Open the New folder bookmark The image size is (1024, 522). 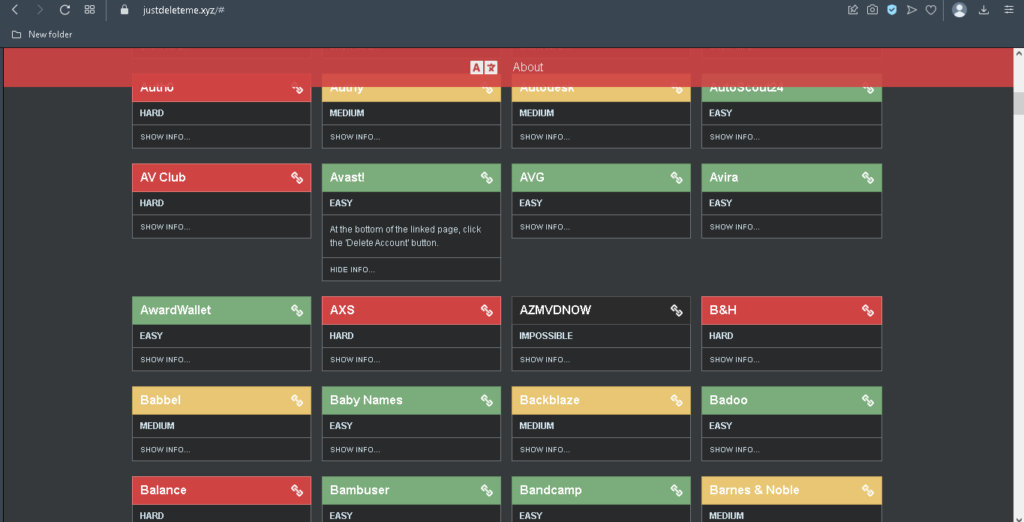tap(42, 34)
